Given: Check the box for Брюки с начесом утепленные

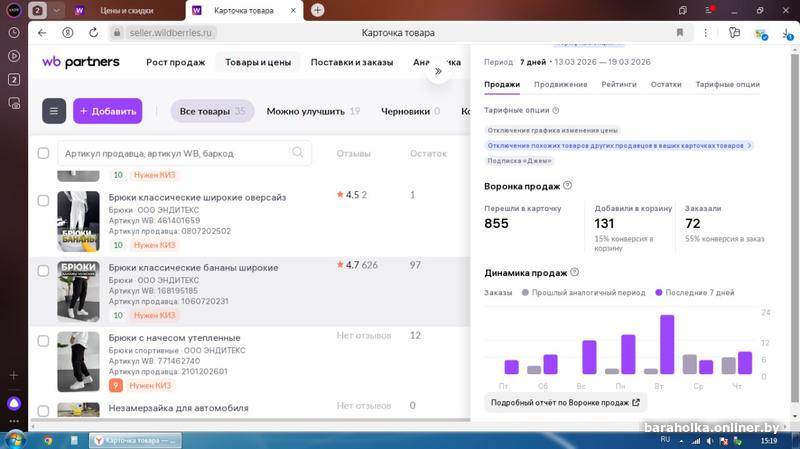Looking at the screenshot, I should (43, 340).
